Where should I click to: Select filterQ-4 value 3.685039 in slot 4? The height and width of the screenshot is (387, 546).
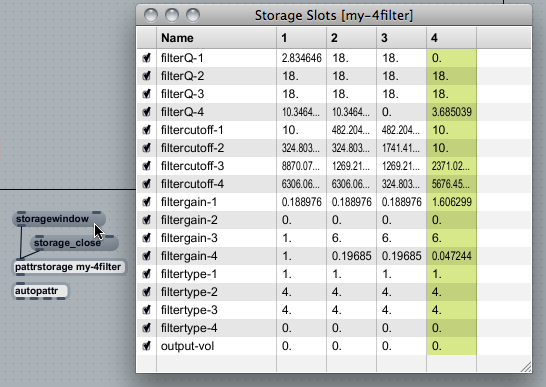coord(452,112)
